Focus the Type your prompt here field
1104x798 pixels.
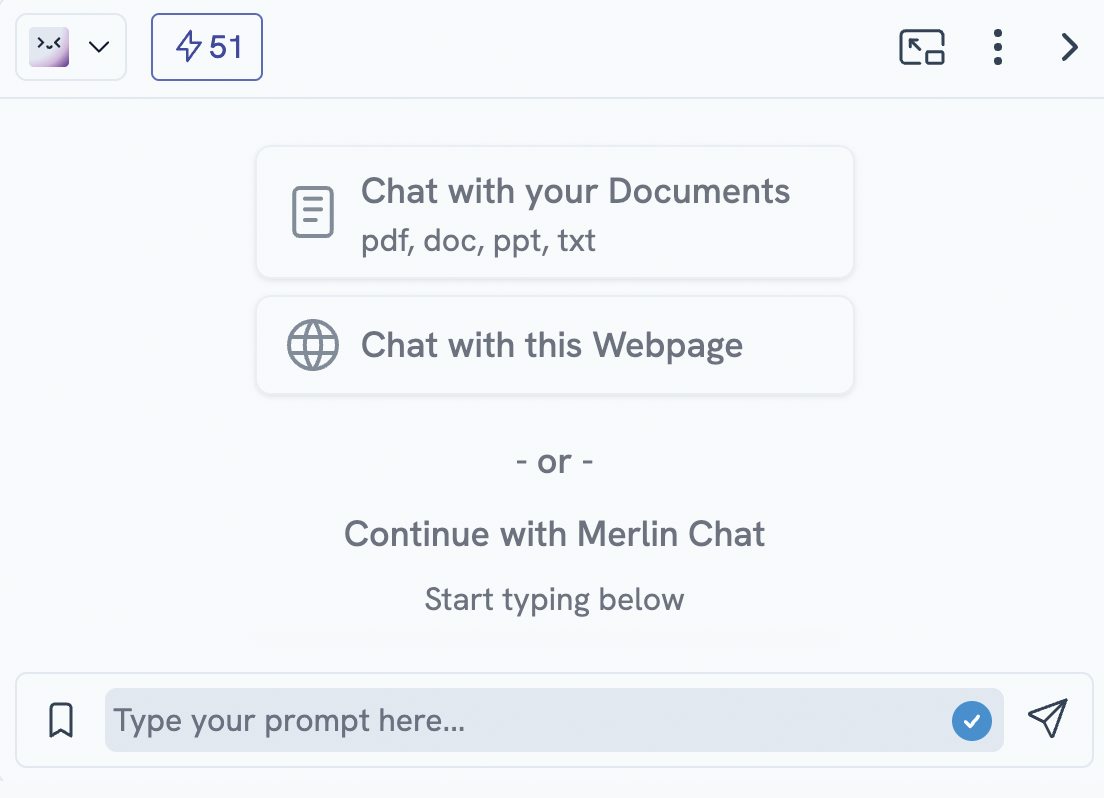[554, 720]
